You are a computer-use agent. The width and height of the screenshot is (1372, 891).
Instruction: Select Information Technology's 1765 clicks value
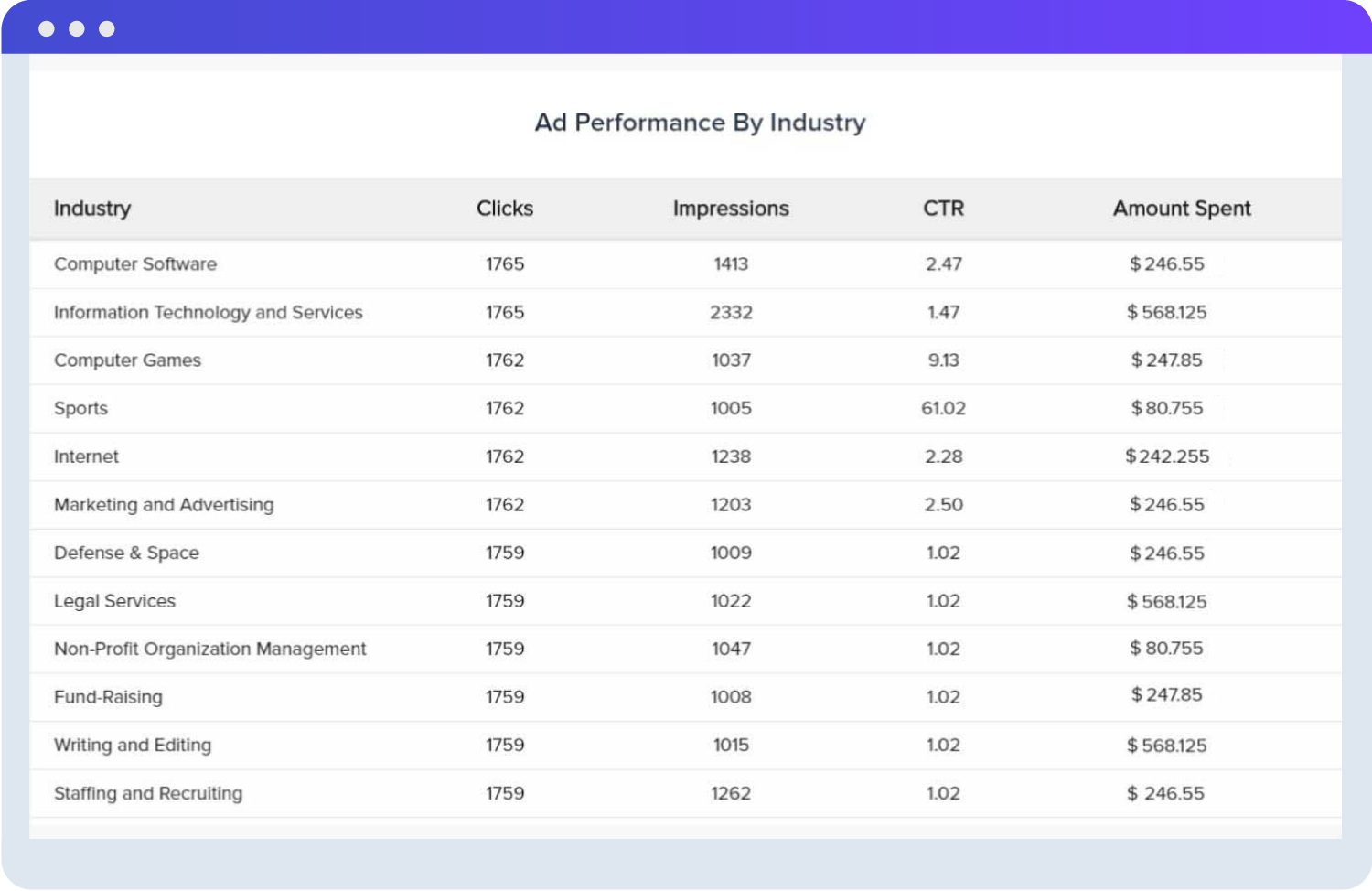(x=505, y=313)
